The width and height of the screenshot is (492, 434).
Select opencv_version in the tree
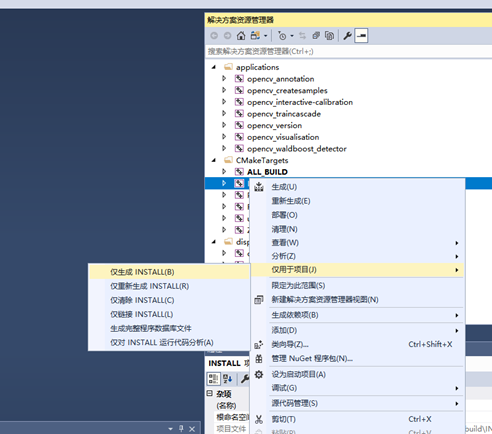tap(274, 126)
